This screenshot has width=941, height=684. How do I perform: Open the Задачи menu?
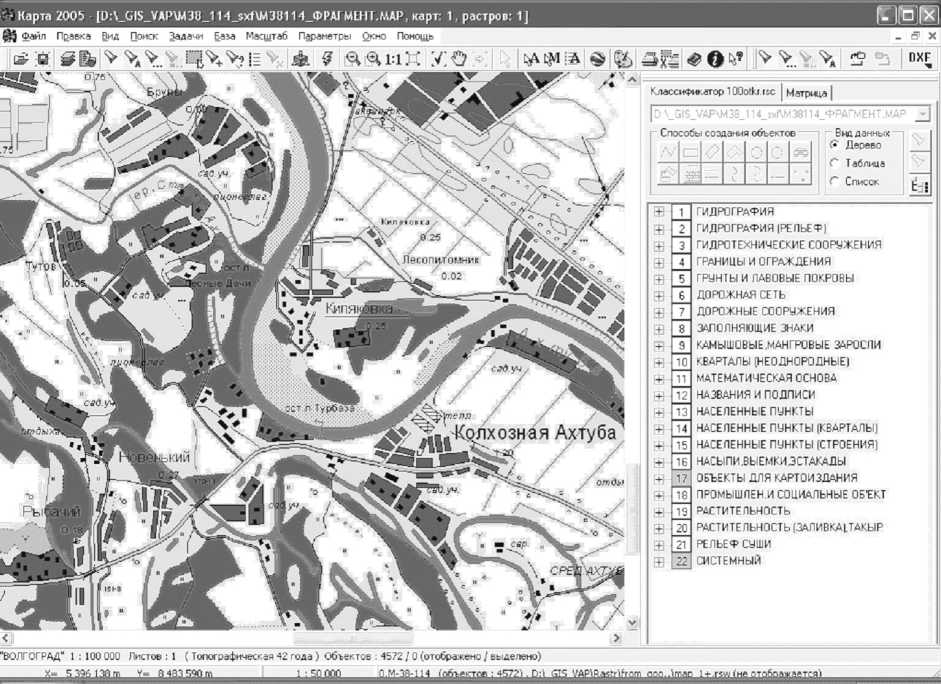point(185,36)
